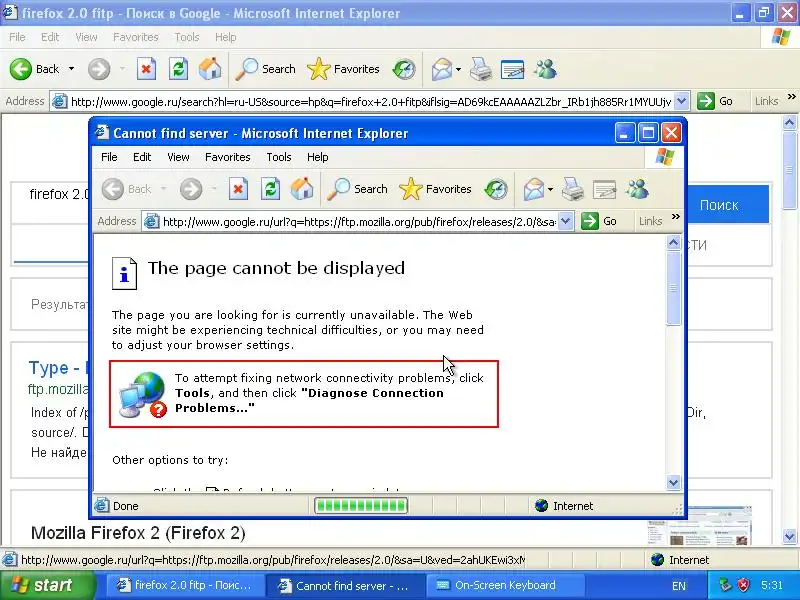Screen dimensions: 800x600
Task: Expand Links chevron in Cannot find server window
Action: point(676,217)
